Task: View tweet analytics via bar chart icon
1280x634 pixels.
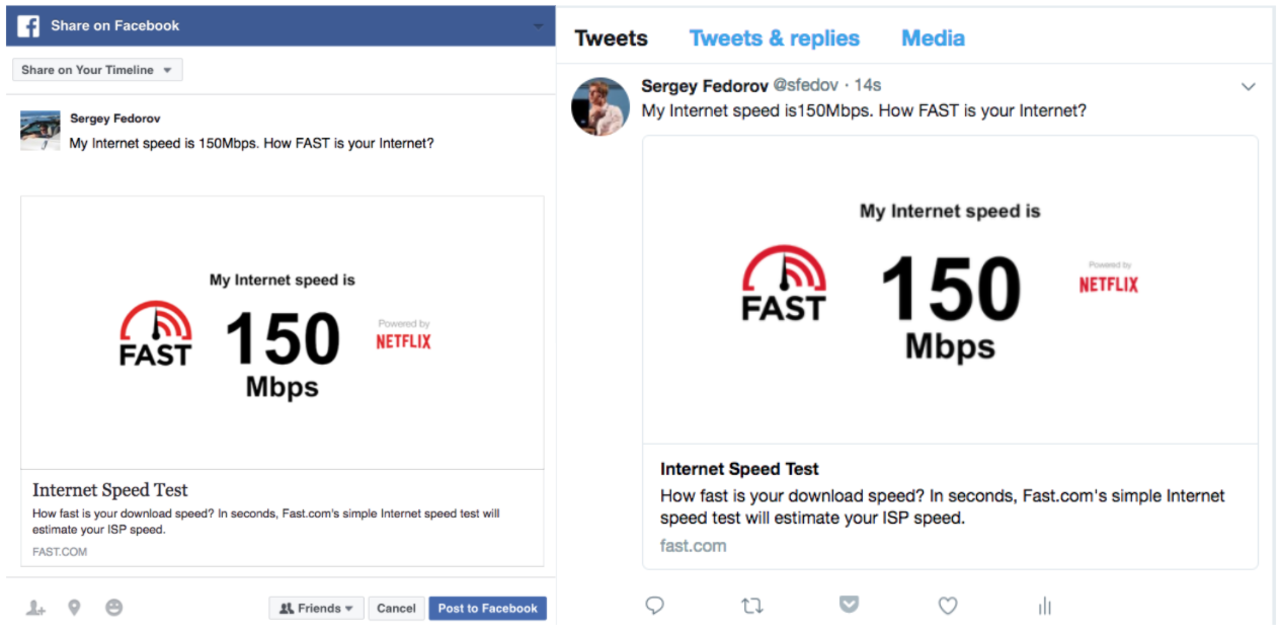Action: click(1044, 606)
